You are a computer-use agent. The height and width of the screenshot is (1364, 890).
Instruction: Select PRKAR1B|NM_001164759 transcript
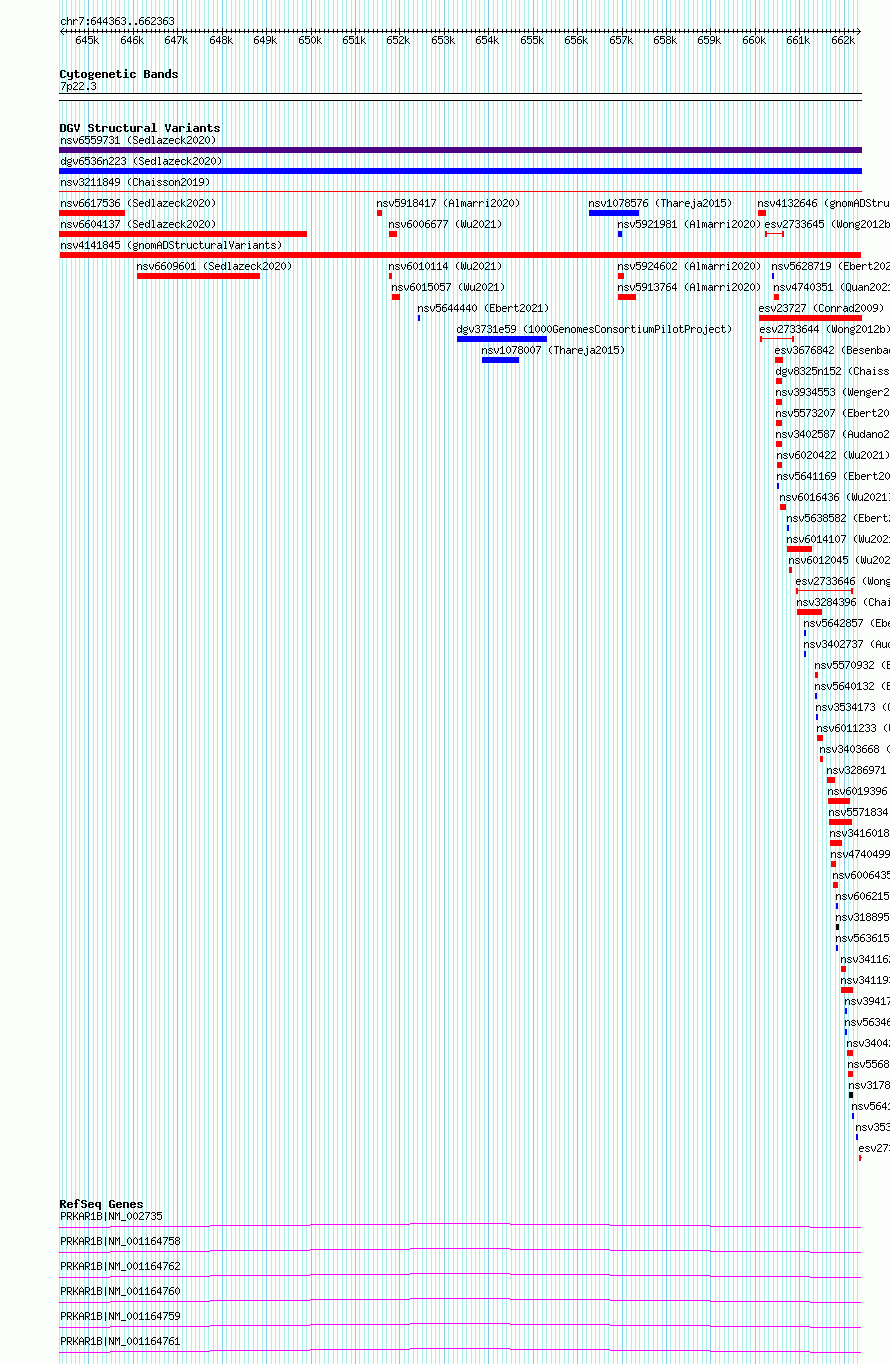pos(120,1316)
